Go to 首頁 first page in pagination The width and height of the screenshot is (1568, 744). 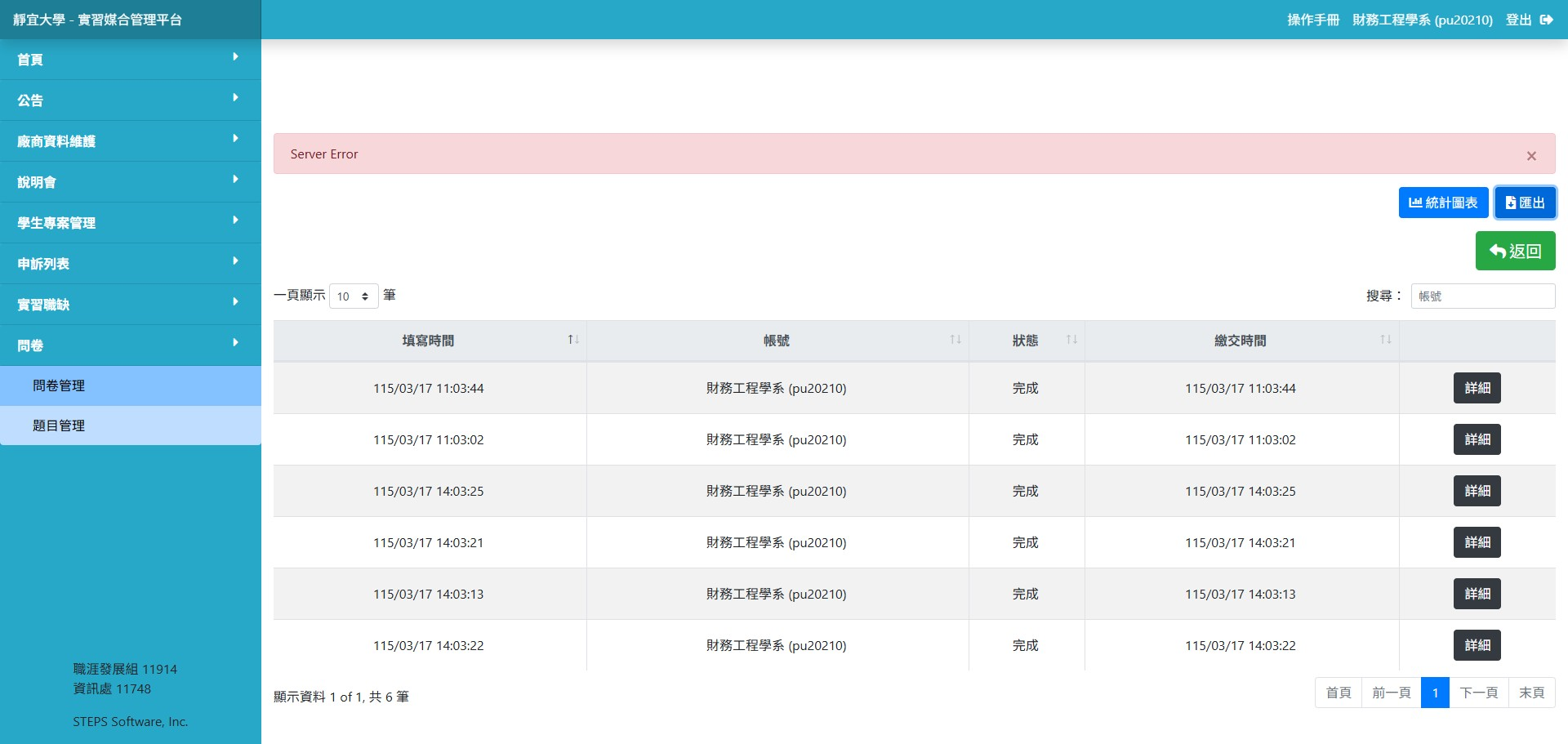[x=1339, y=693]
